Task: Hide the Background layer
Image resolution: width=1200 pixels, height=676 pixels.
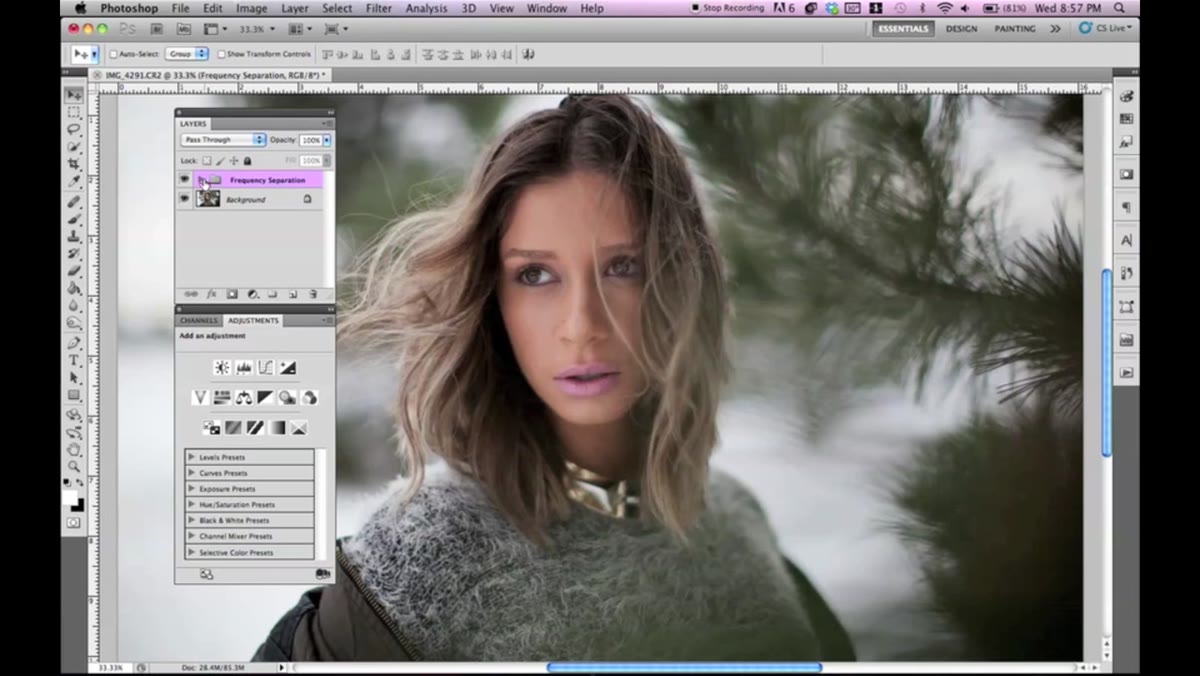Action: 184,199
